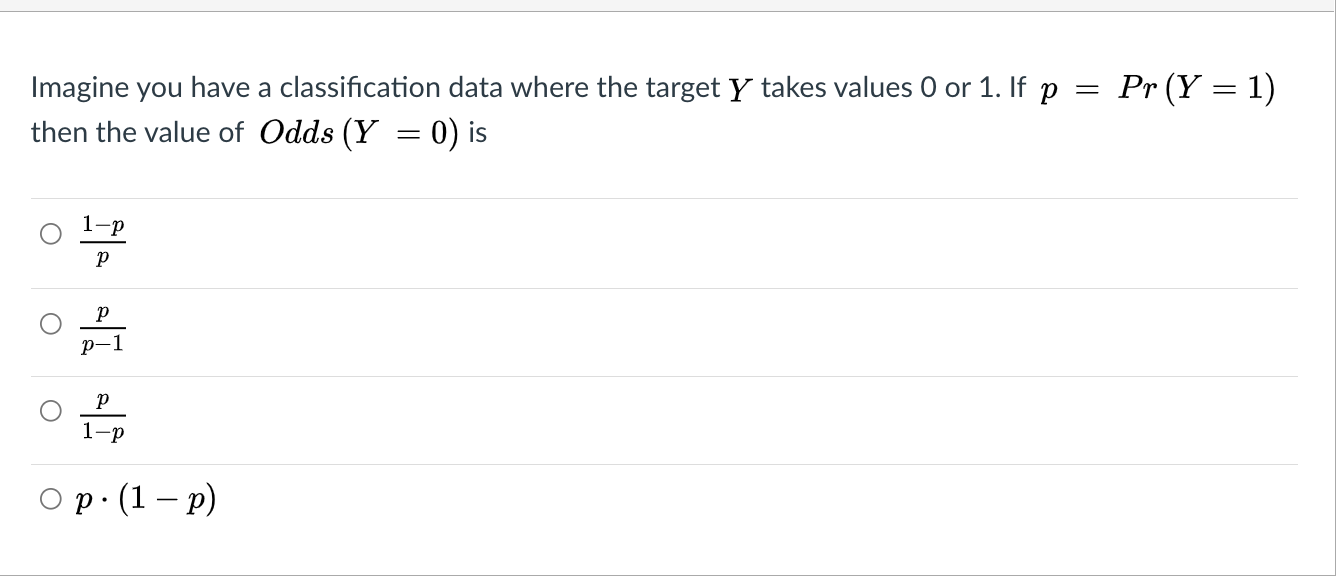Click the denominator 1-p in third option

[101, 432]
